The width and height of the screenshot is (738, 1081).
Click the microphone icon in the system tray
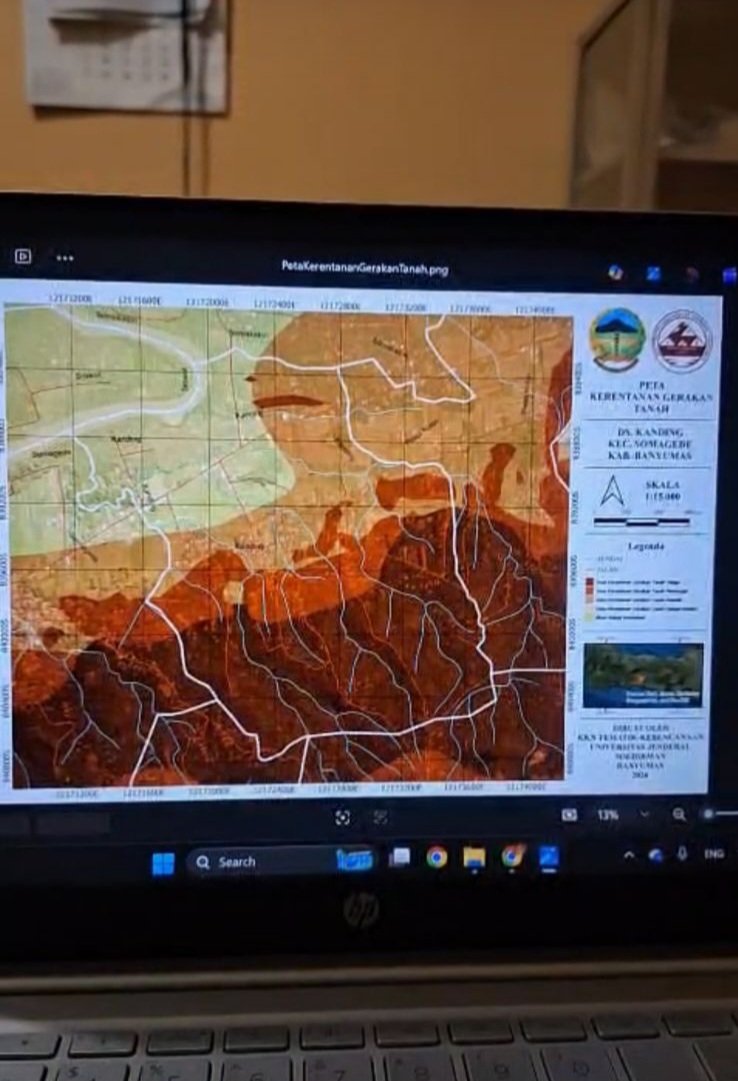pos(683,854)
